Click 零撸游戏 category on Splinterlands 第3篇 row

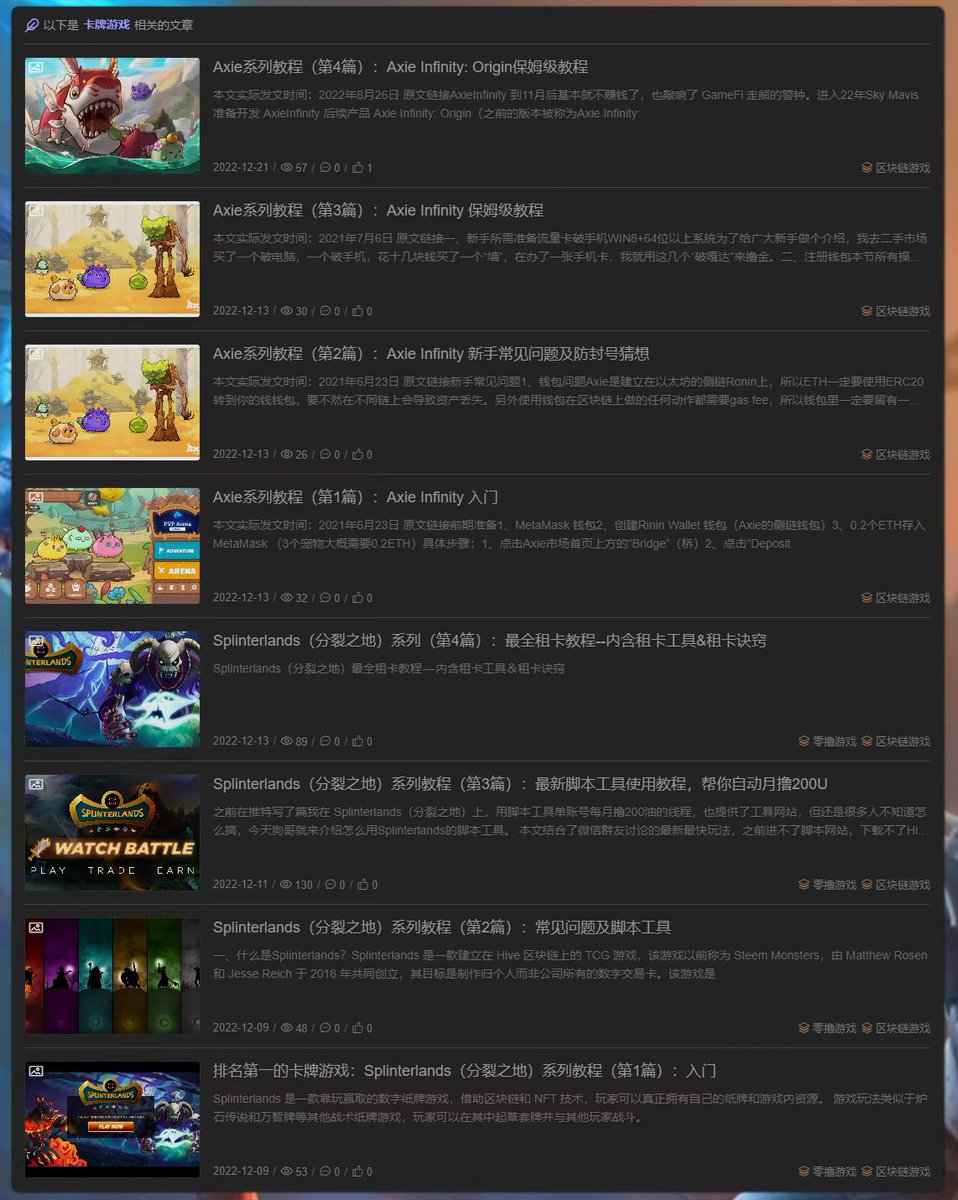[x=827, y=884]
